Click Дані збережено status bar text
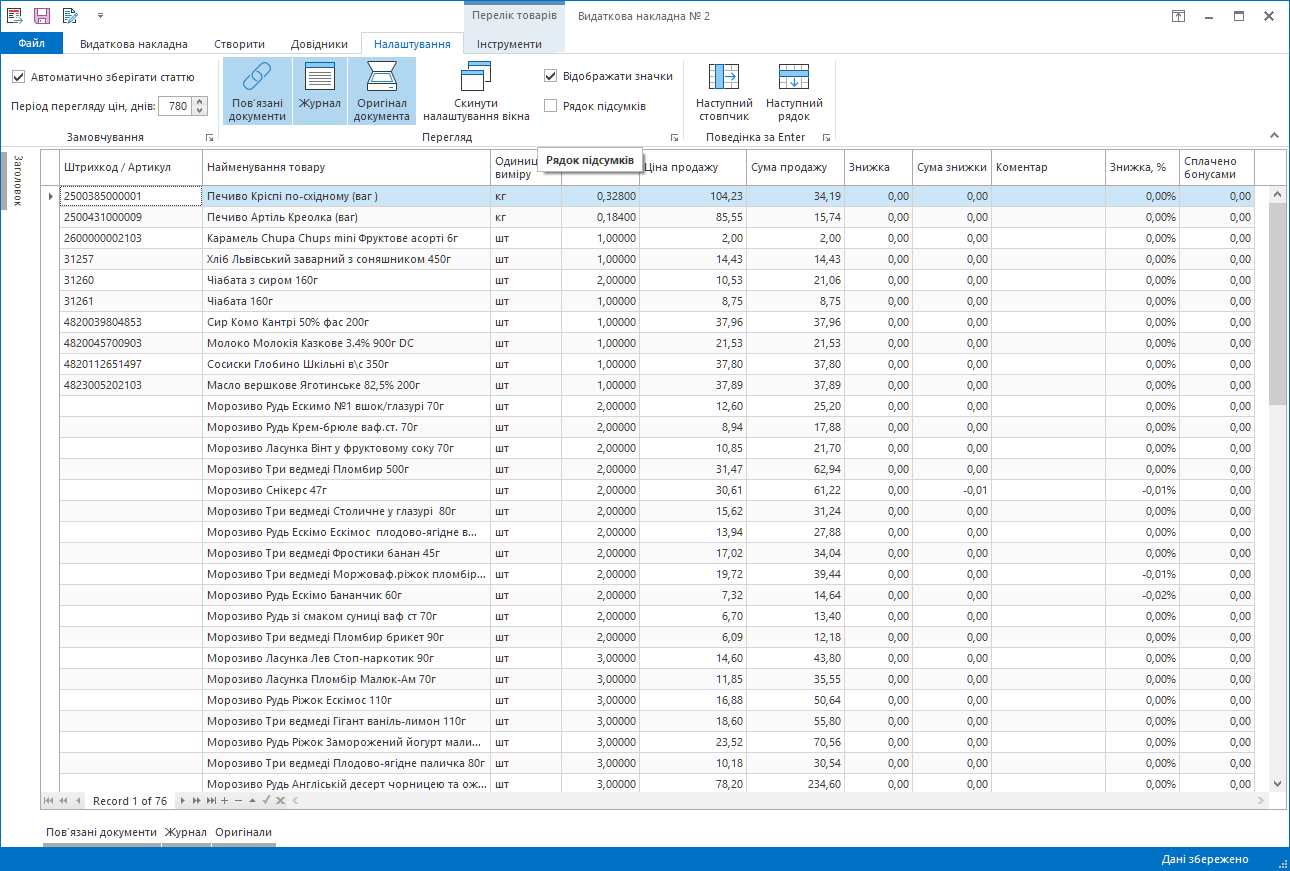 coord(1205,859)
